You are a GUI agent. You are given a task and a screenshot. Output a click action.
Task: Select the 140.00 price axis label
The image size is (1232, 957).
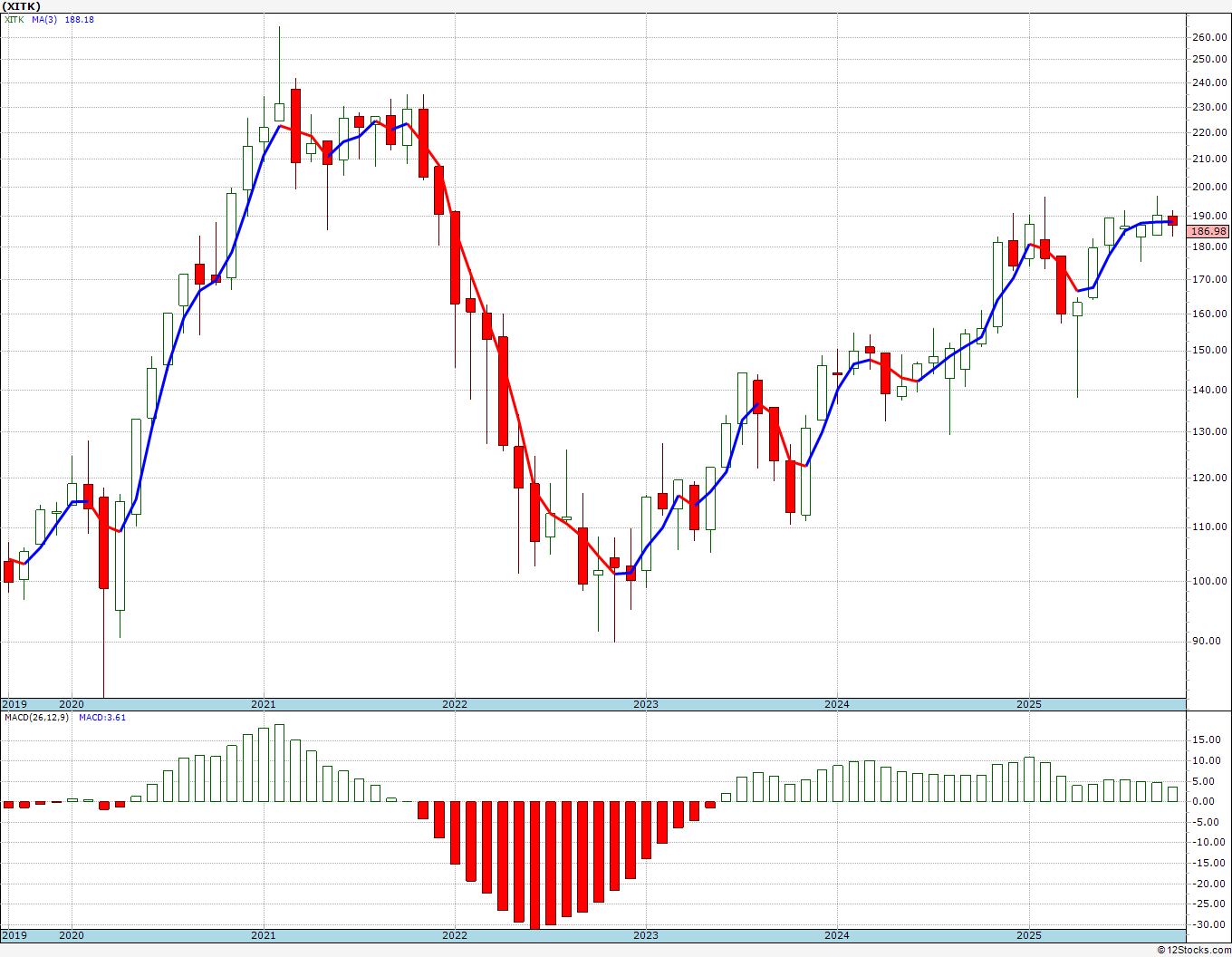[x=1210, y=391]
